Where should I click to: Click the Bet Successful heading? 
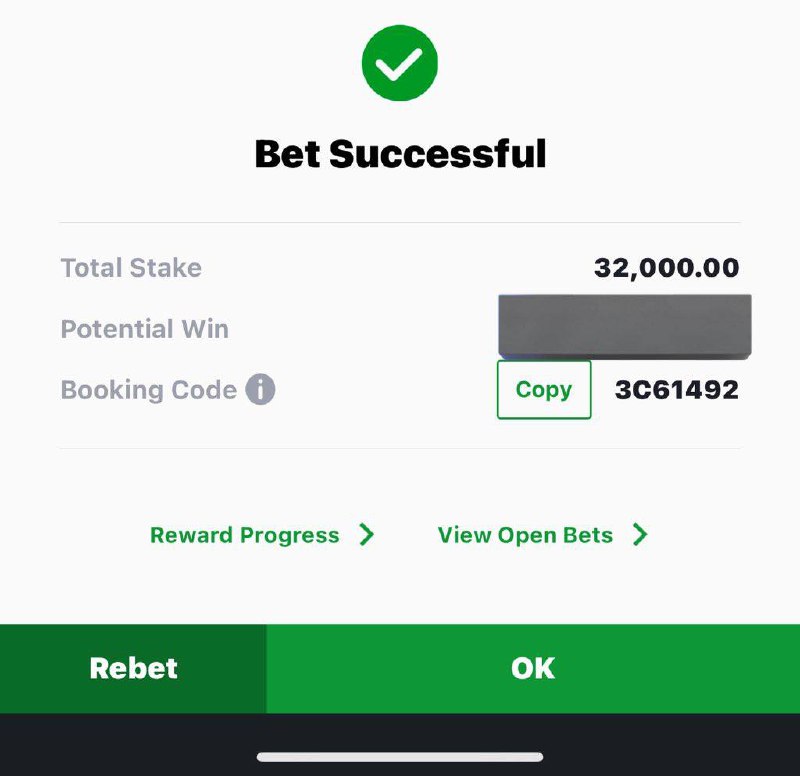(x=400, y=154)
